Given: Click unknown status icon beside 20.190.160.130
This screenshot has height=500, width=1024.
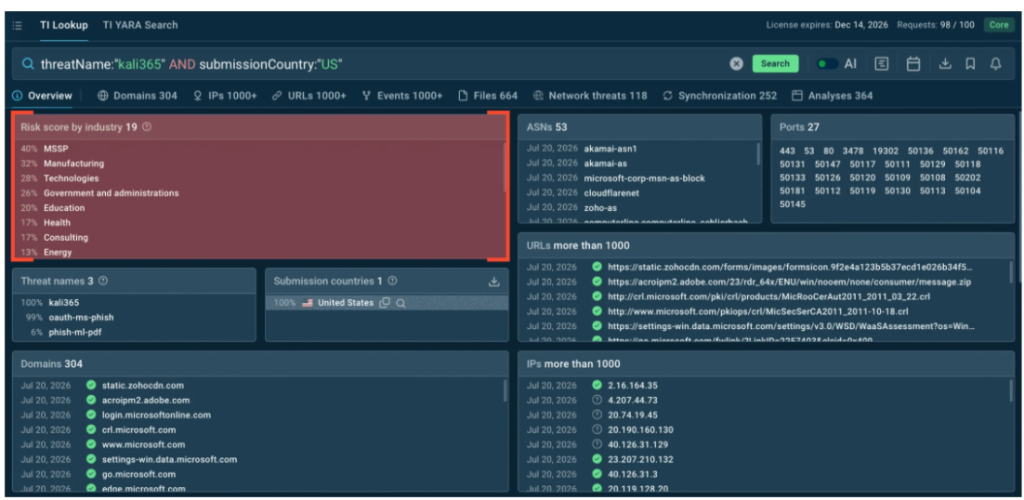Looking at the screenshot, I should pyautogui.click(x=597, y=430).
